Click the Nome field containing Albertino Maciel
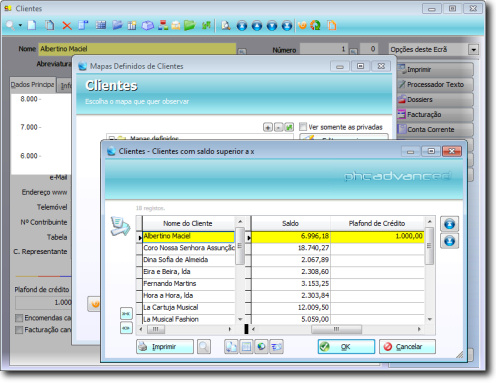This screenshot has height=383, width=496. click(137, 49)
